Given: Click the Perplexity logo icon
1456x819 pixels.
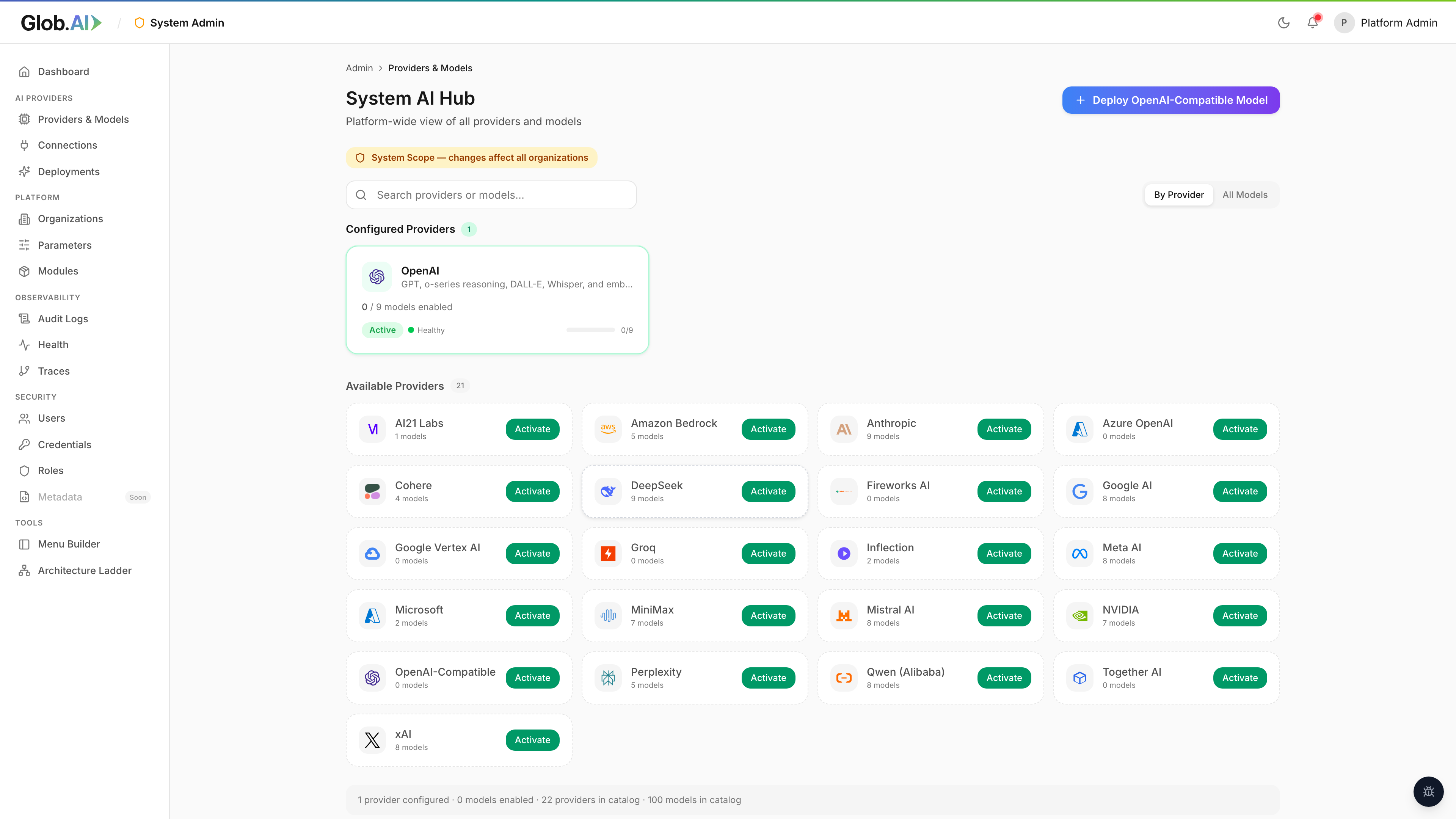Looking at the screenshot, I should click(x=608, y=678).
